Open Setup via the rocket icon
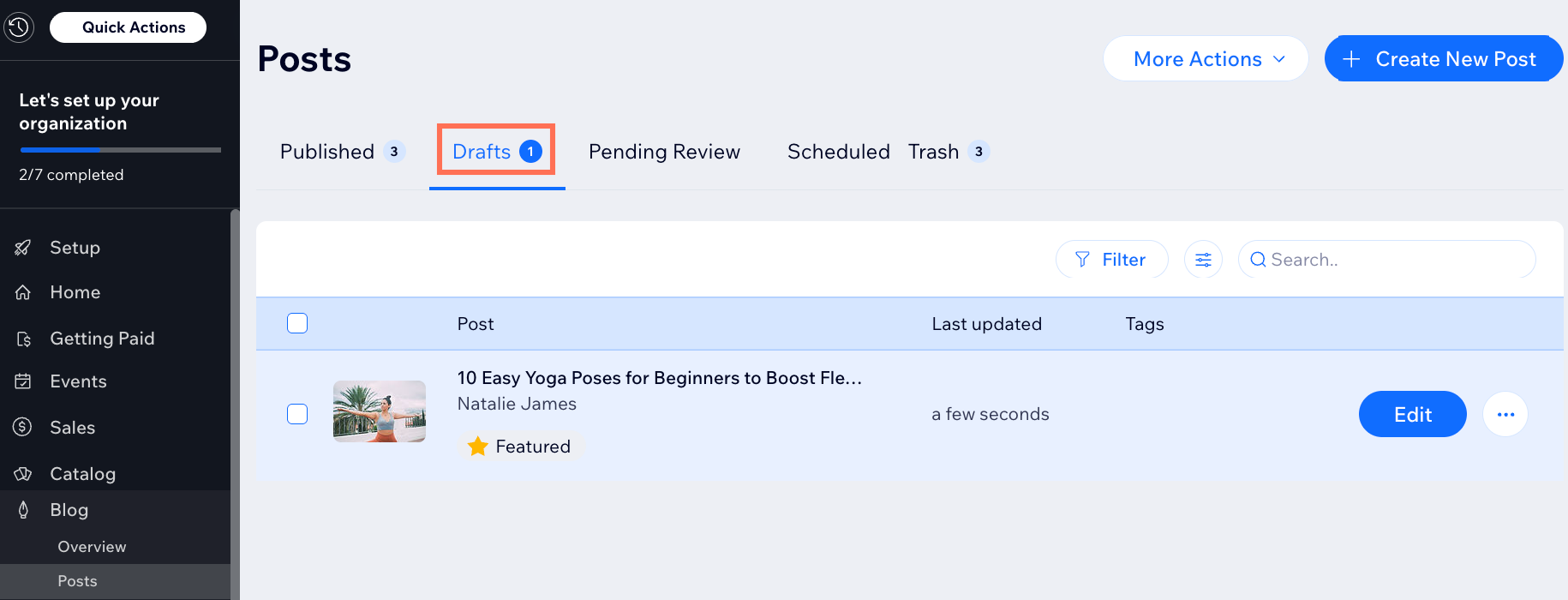This screenshot has height=600, width=1568. click(x=23, y=248)
